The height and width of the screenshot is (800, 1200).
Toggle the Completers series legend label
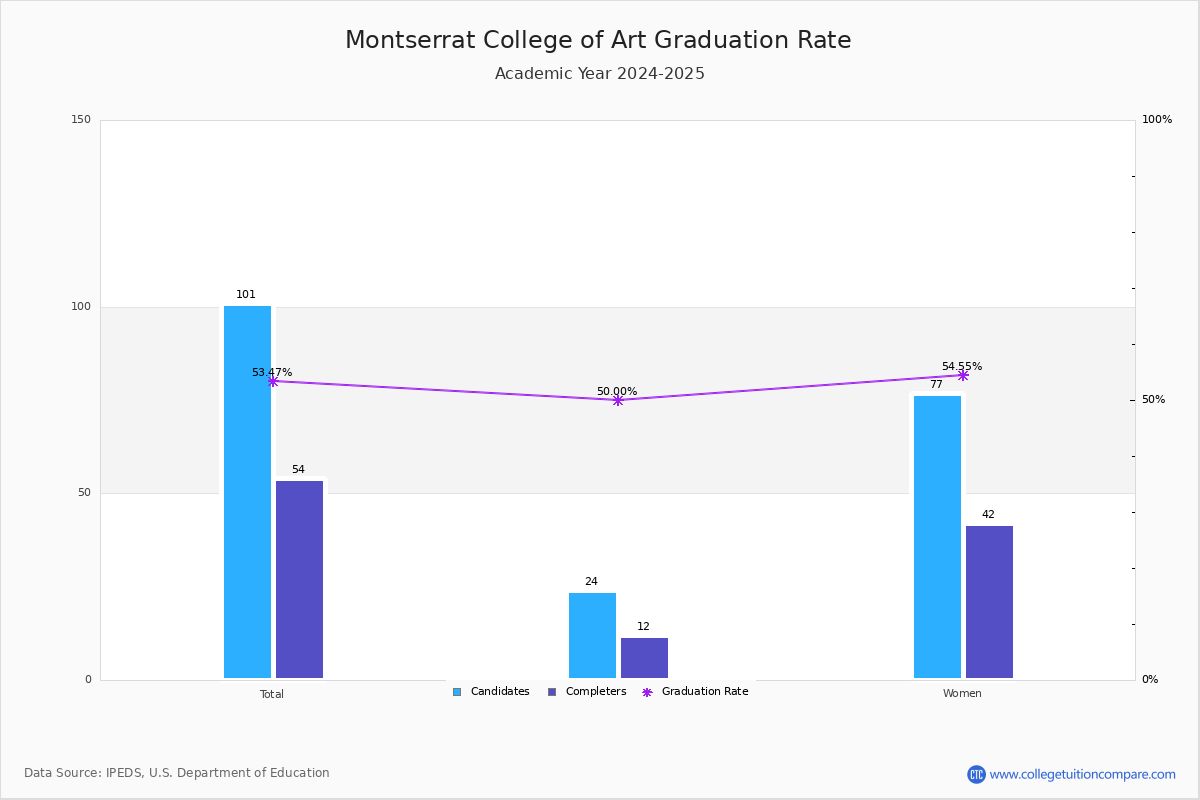click(596, 692)
